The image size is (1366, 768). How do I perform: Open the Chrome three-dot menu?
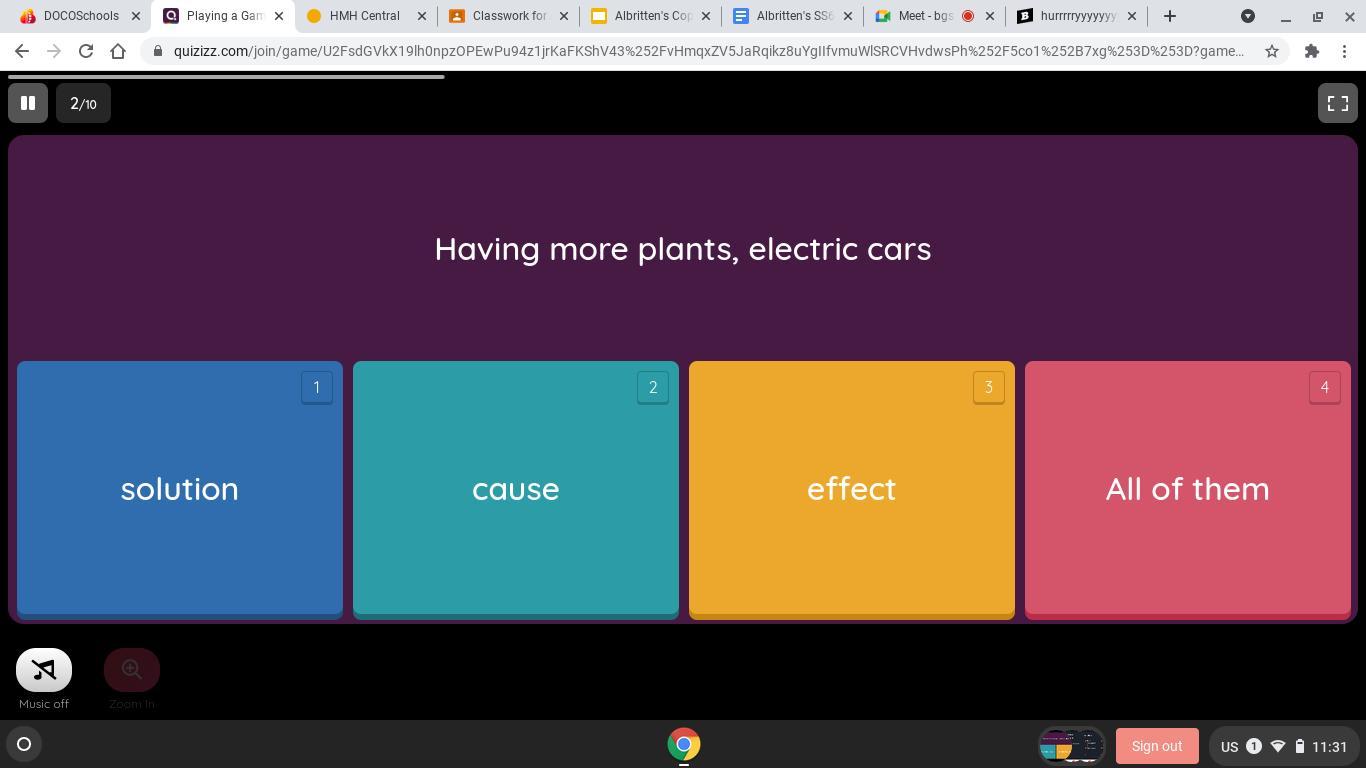(1344, 51)
